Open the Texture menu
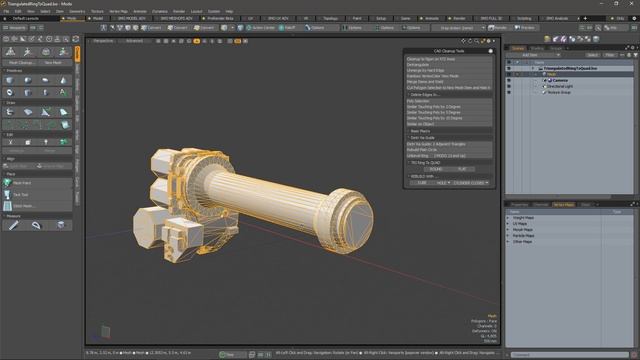The image size is (640, 360). 97,11
